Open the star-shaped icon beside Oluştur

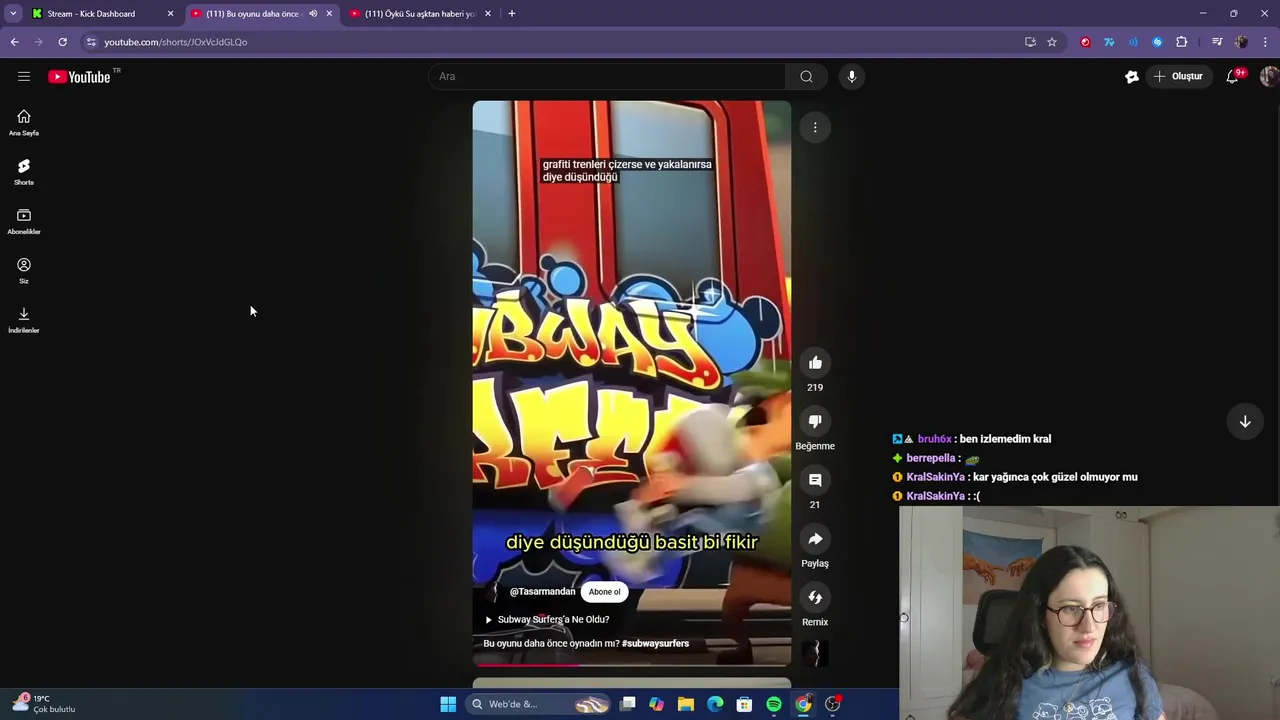click(1131, 76)
